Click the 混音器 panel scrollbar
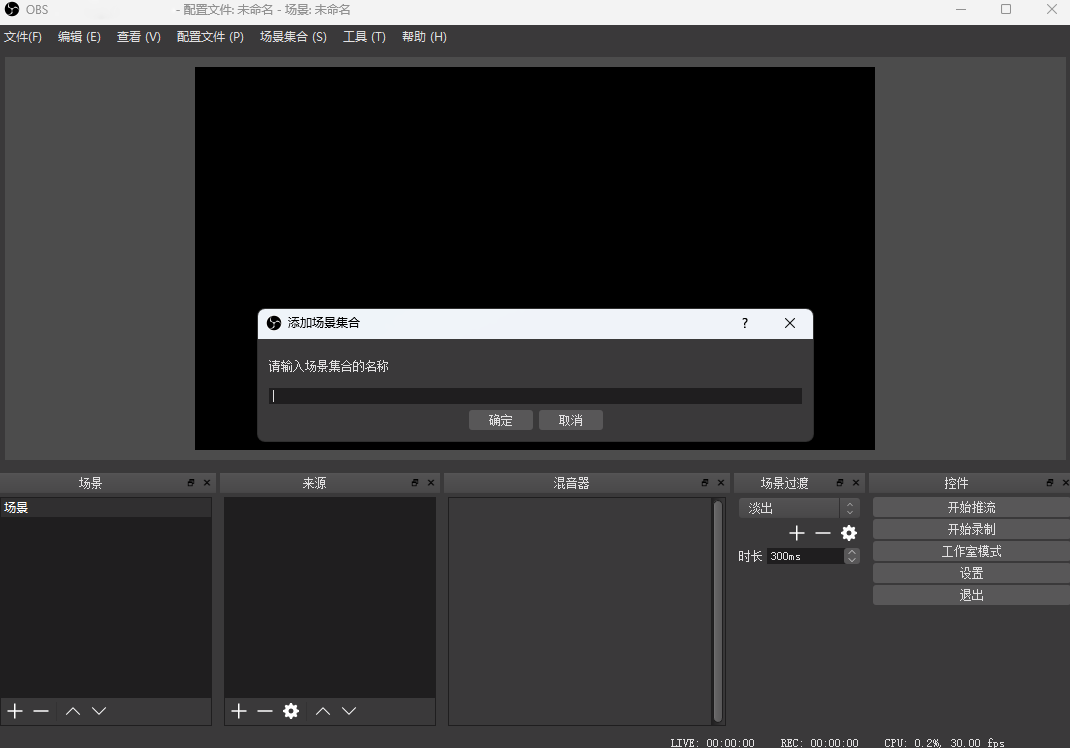The height and width of the screenshot is (748, 1070). click(718, 610)
